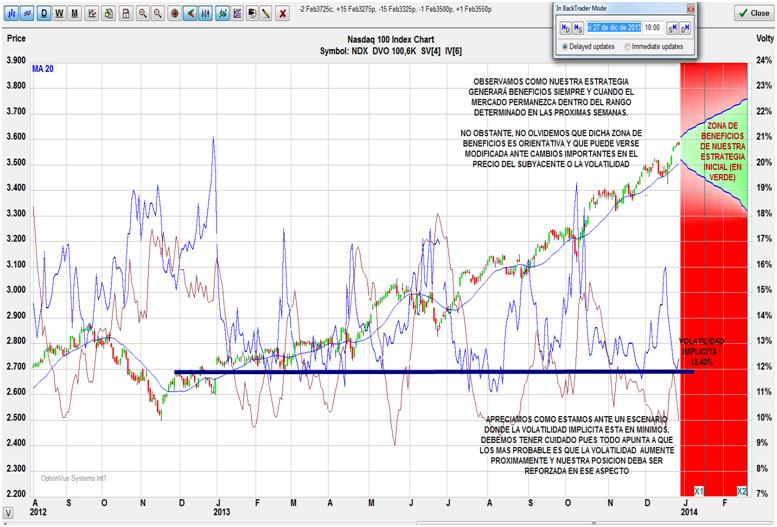The image size is (777, 527).
Task: Click the copy chart icon
Action: tap(109, 13)
